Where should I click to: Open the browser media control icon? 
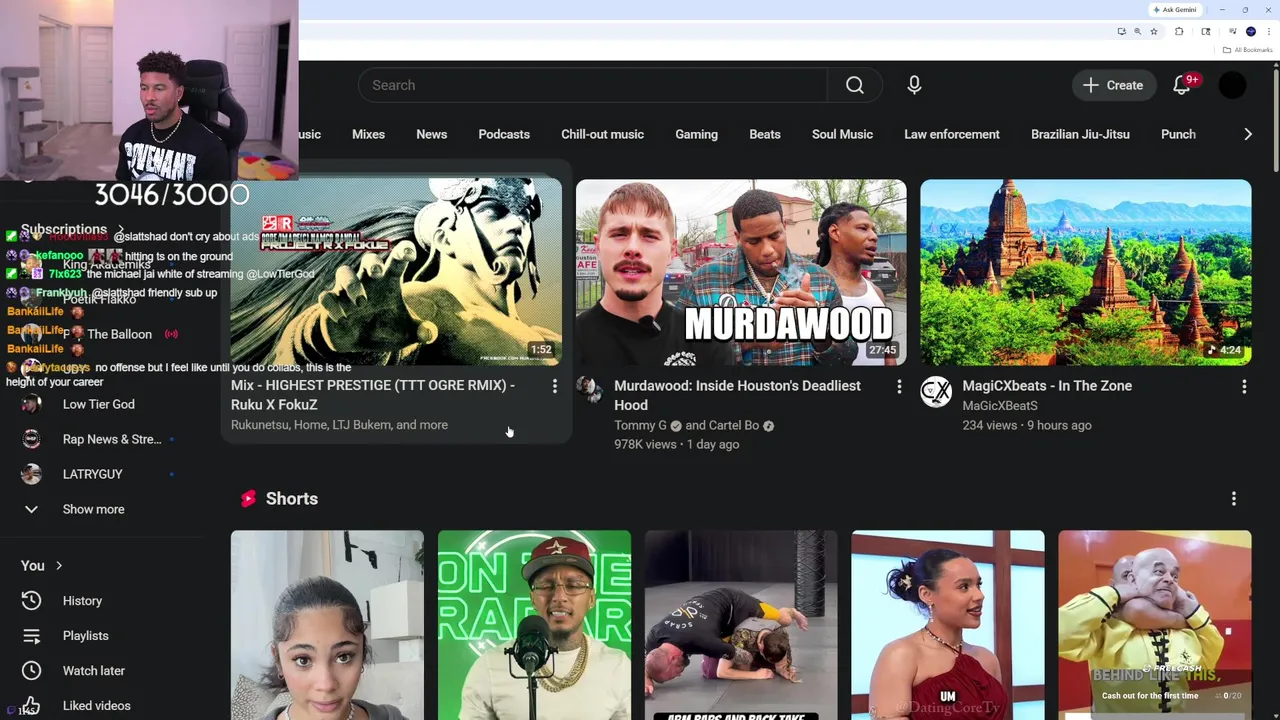pos(1232,31)
